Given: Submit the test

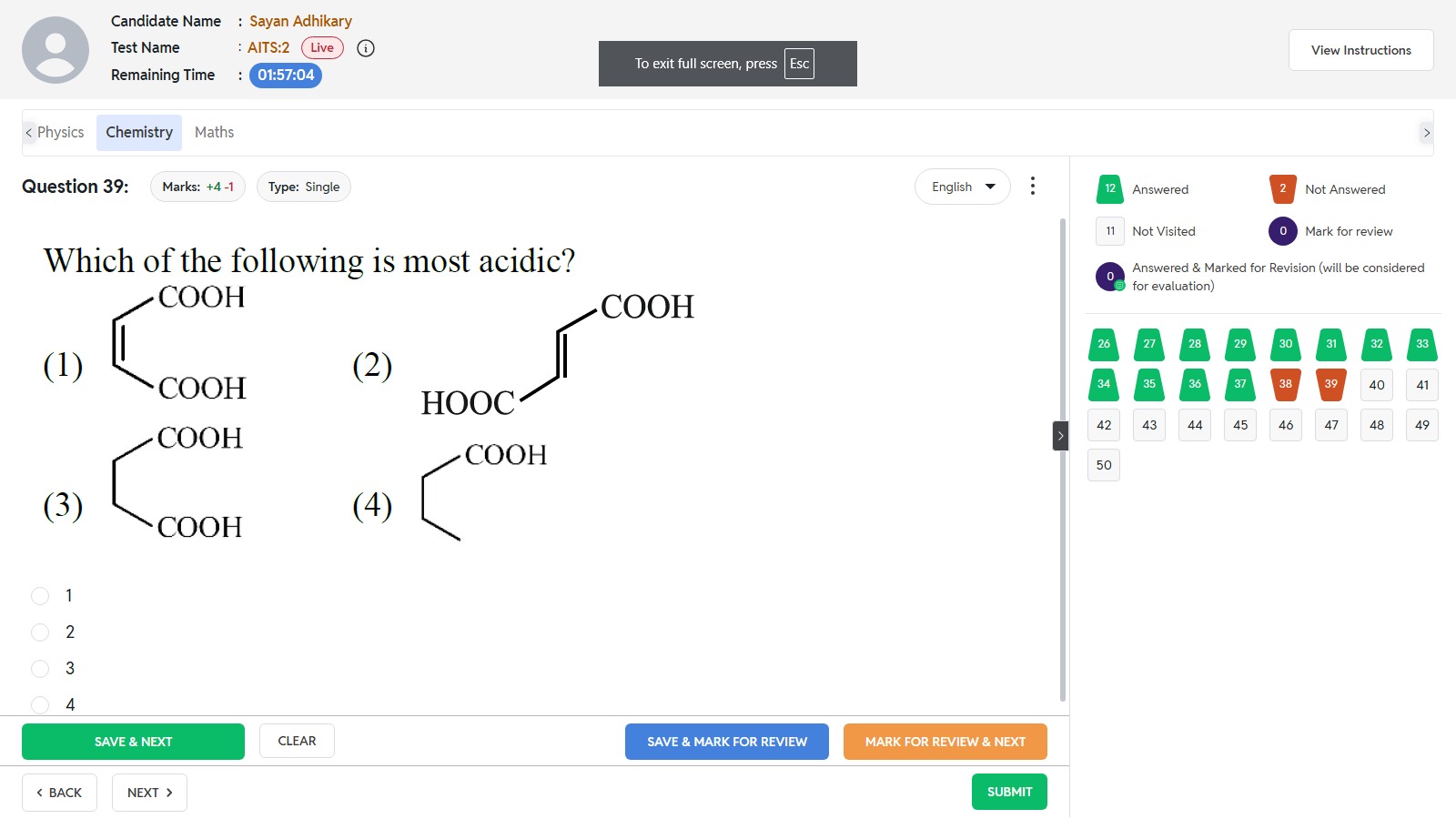Looking at the screenshot, I should click(x=1009, y=792).
